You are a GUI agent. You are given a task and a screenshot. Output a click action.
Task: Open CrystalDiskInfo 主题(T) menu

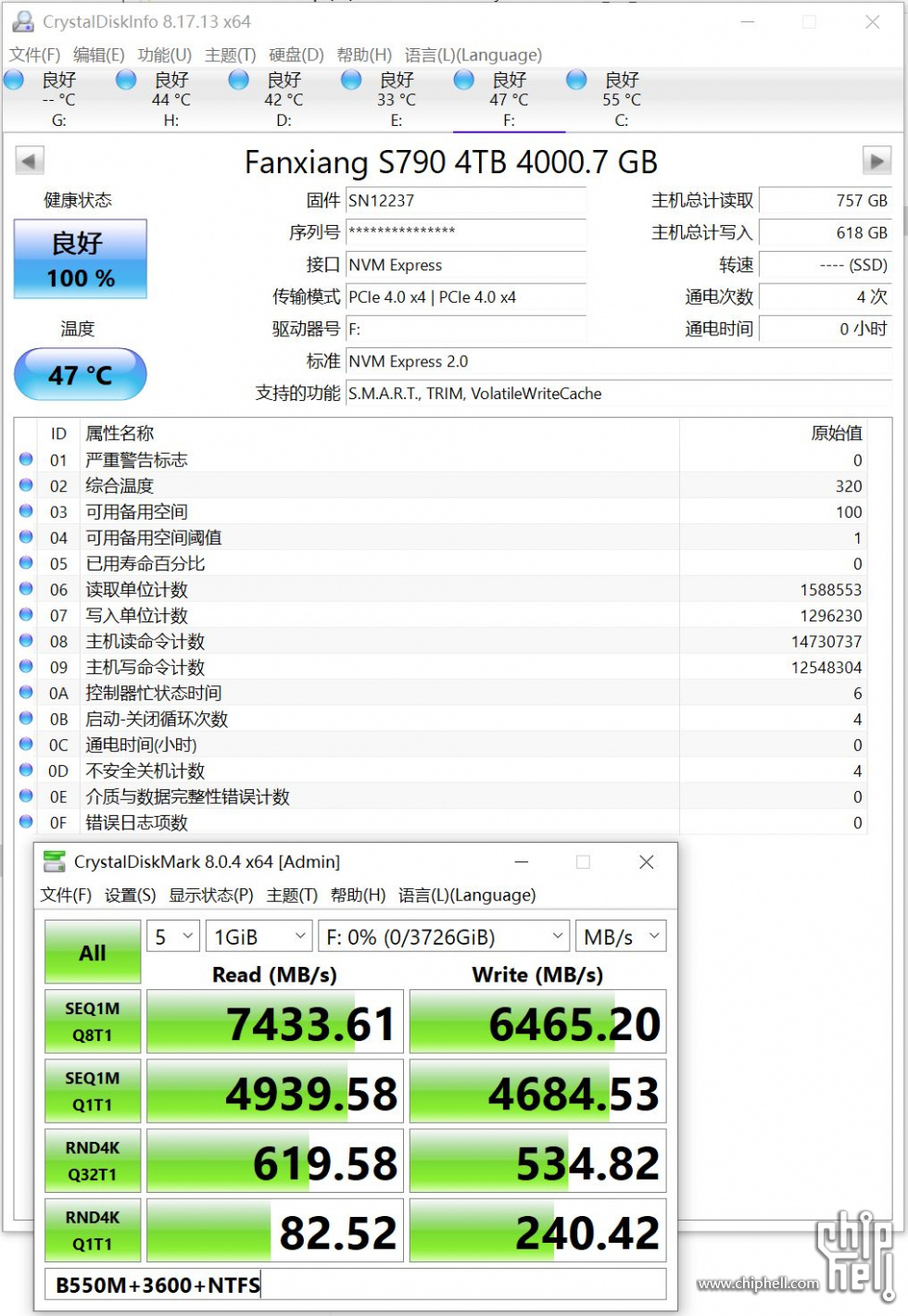(230, 55)
